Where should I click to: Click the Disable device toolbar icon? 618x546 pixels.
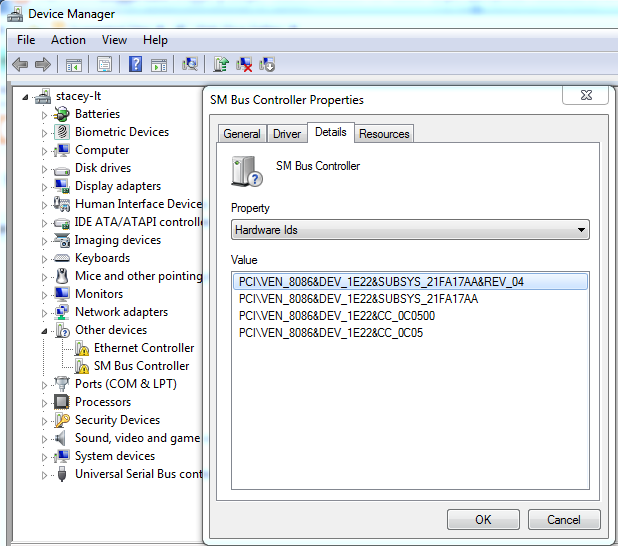coord(267,64)
